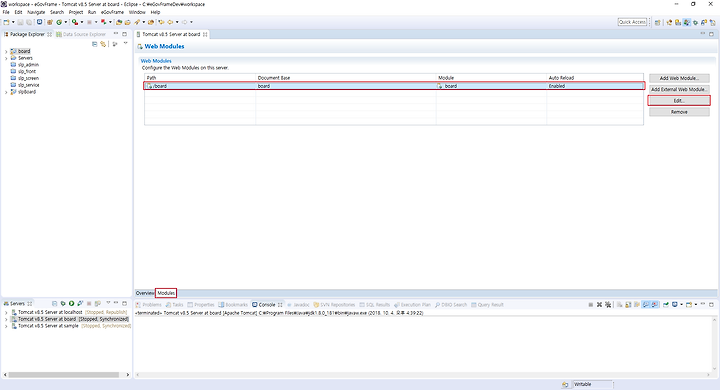Expand the slpBoard project node

tap(6, 92)
